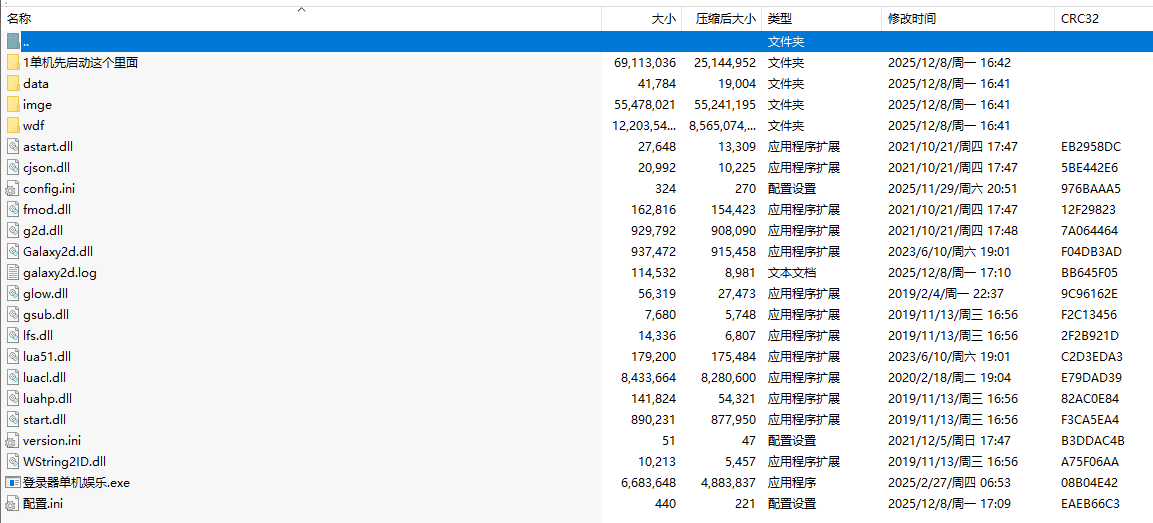Select the file name cjson.dll
The width and height of the screenshot is (1153, 523).
tap(46, 168)
